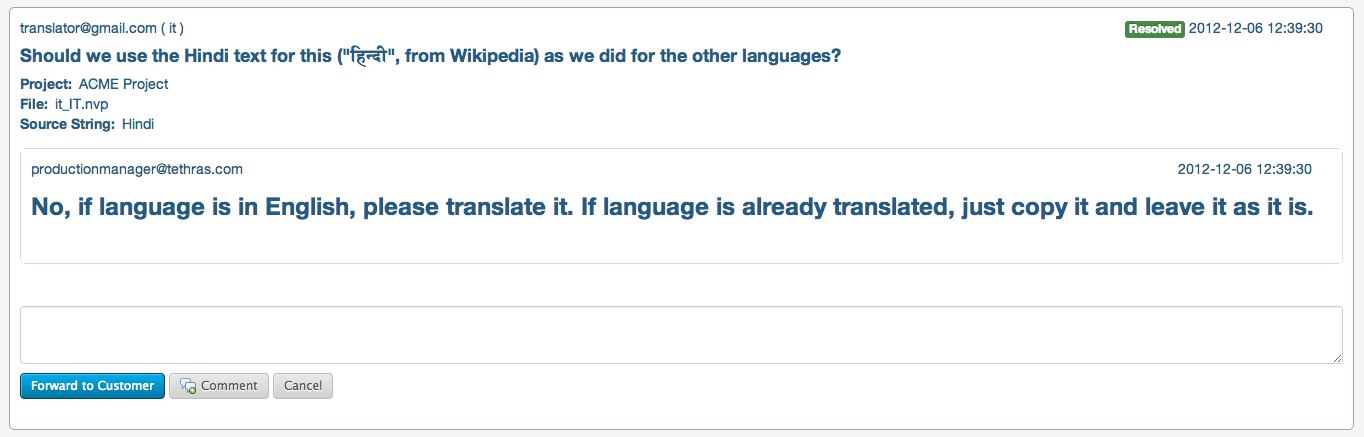Viewport: 1364px width, 437px height.
Task: Click the Hindi script word हिन्दी in the title
Action: pyautogui.click(x=369, y=56)
